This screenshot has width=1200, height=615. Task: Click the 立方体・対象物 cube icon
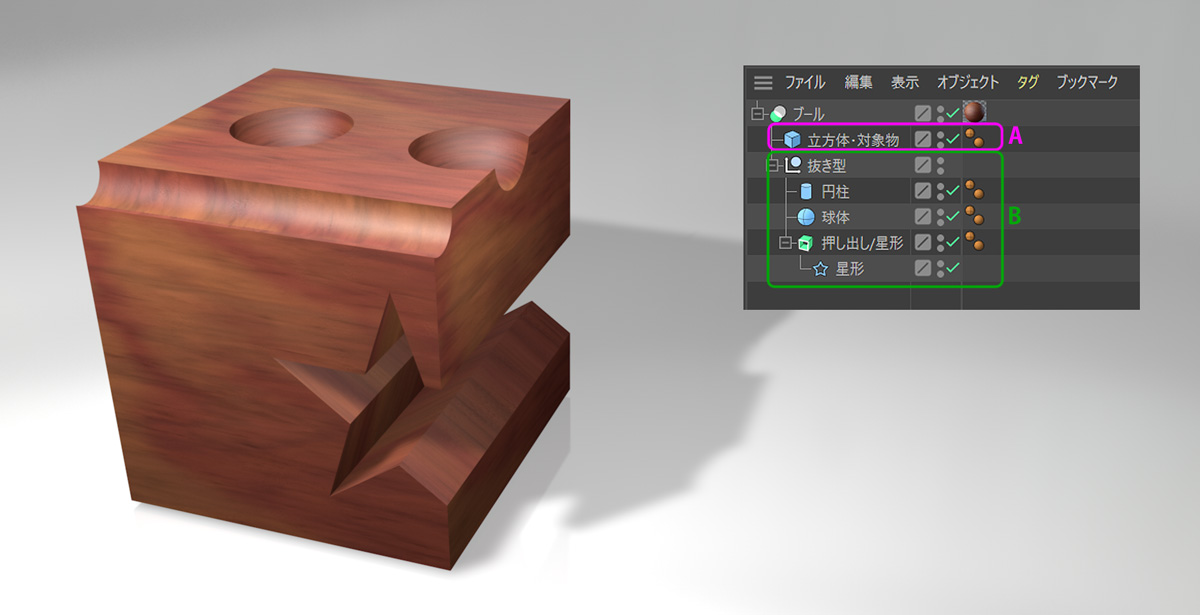[x=792, y=139]
